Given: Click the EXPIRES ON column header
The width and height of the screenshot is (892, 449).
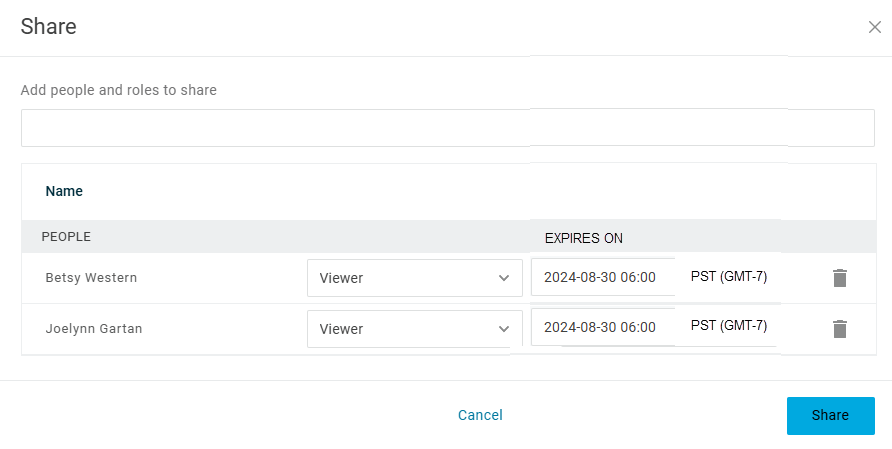Looking at the screenshot, I should tap(583, 238).
